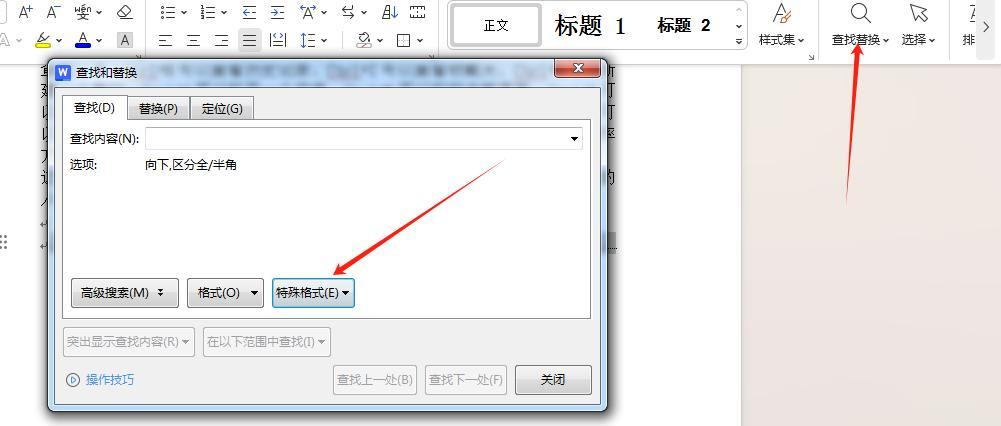Switch to the 查找(D) tab
This screenshot has height=426, width=1001.
pos(94,108)
